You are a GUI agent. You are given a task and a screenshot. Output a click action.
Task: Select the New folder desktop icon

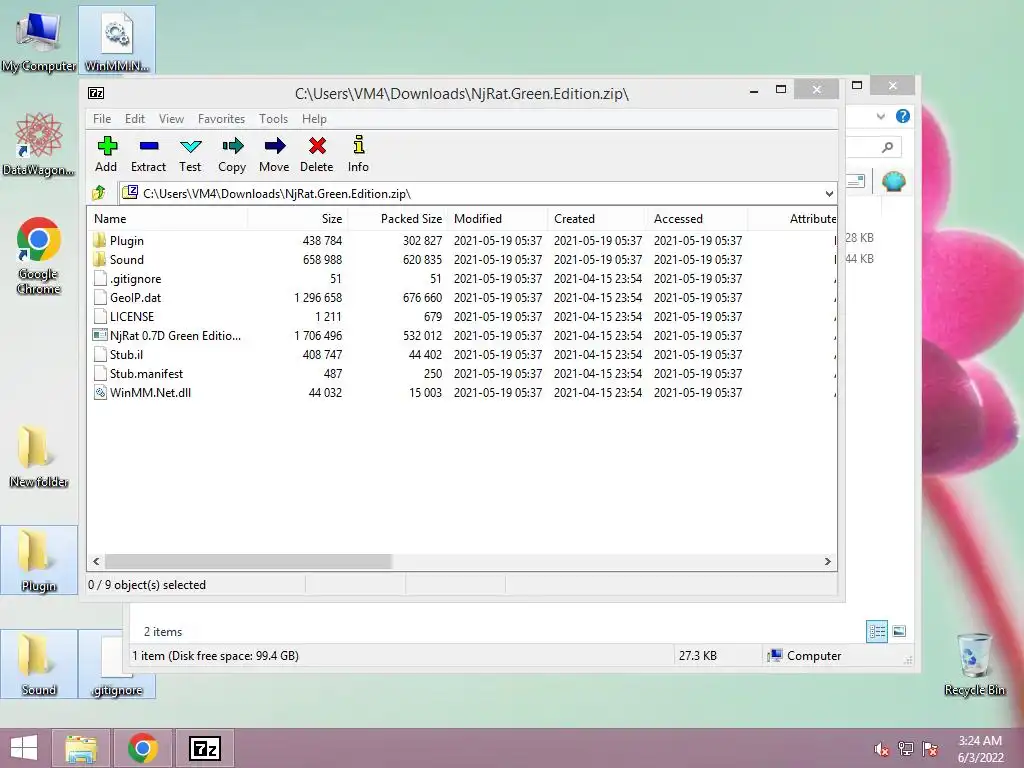(39, 456)
